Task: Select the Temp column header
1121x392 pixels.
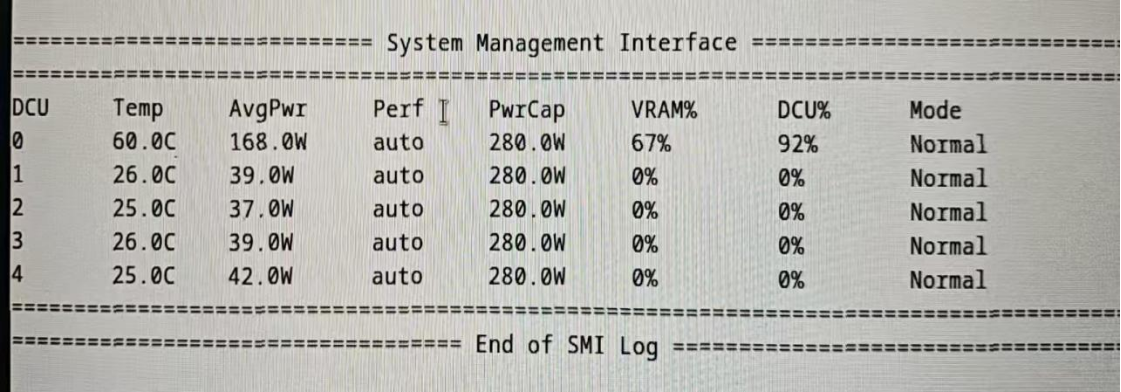Action: (x=138, y=110)
